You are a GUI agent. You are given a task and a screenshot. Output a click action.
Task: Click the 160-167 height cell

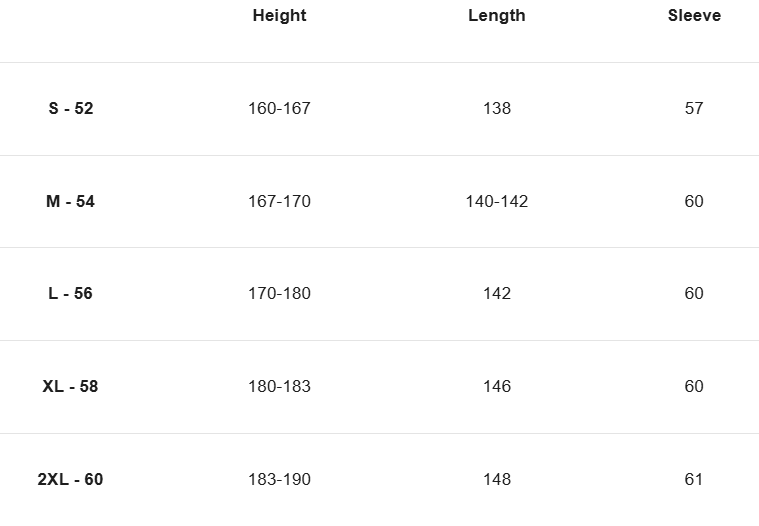click(x=279, y=108)
